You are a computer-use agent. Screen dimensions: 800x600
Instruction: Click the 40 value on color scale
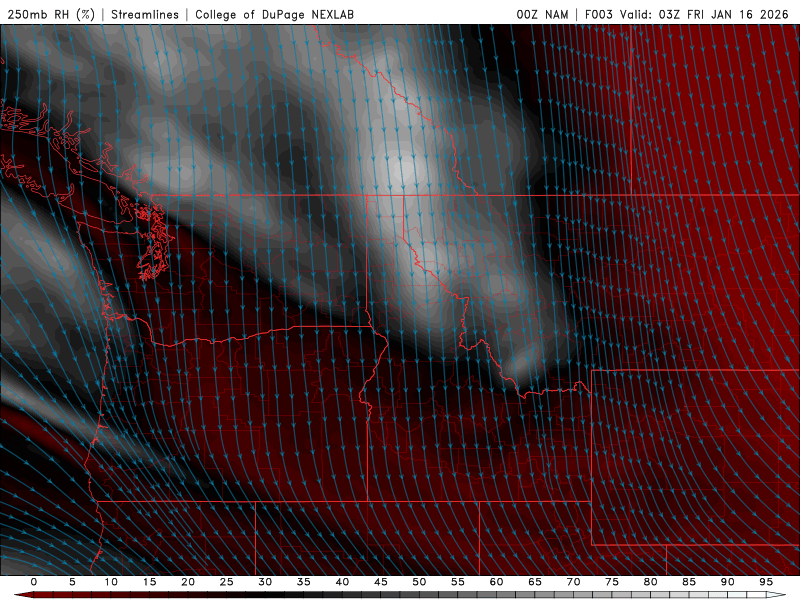point(342,582)
